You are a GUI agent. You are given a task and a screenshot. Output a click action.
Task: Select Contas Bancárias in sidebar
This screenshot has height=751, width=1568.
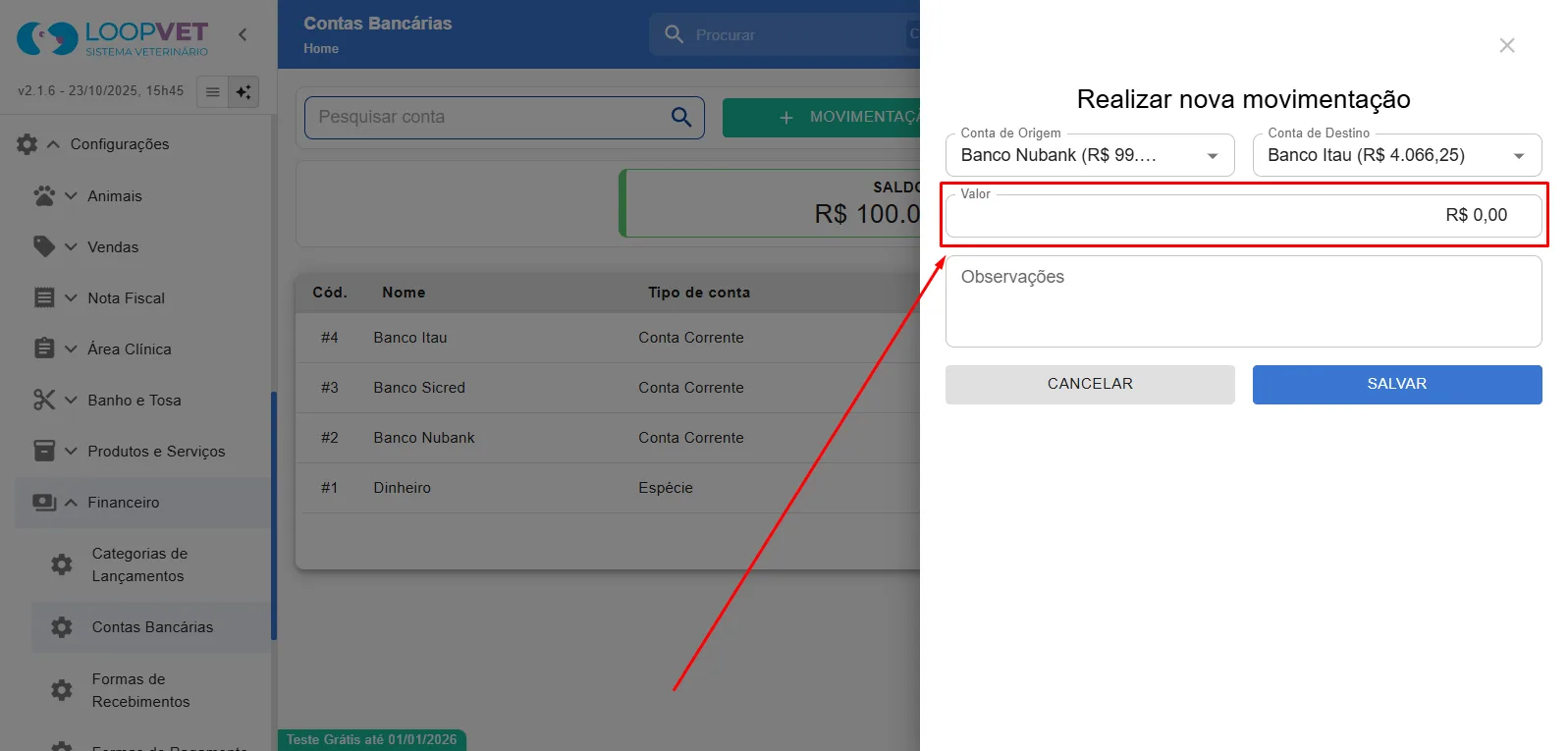[x=151, y=627]
